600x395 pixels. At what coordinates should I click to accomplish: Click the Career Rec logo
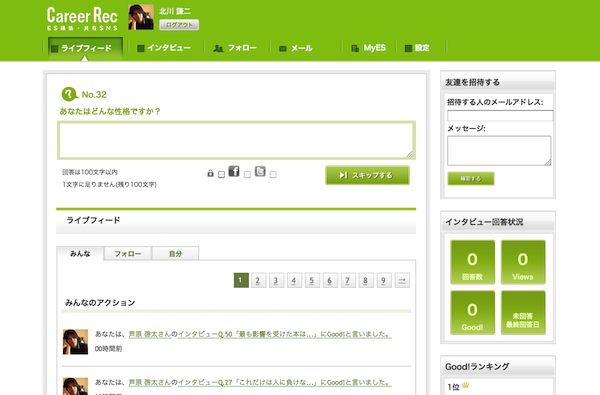pyautogui.click(x=82, y=18)
